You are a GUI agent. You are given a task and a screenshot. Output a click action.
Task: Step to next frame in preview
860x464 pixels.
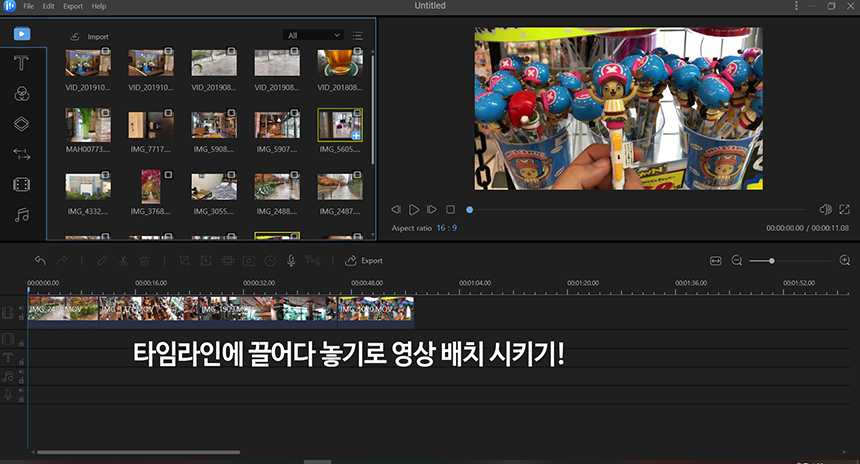432,210
